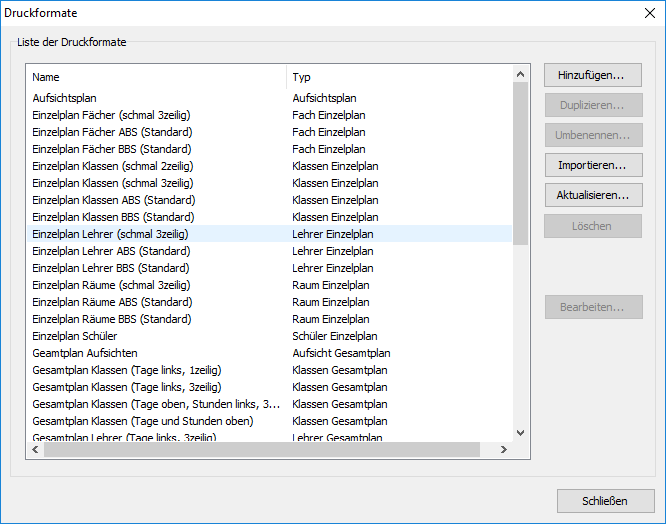
Task: Select the 'Geamtplan Aufsichten' entry
Action: pos(85,353)
